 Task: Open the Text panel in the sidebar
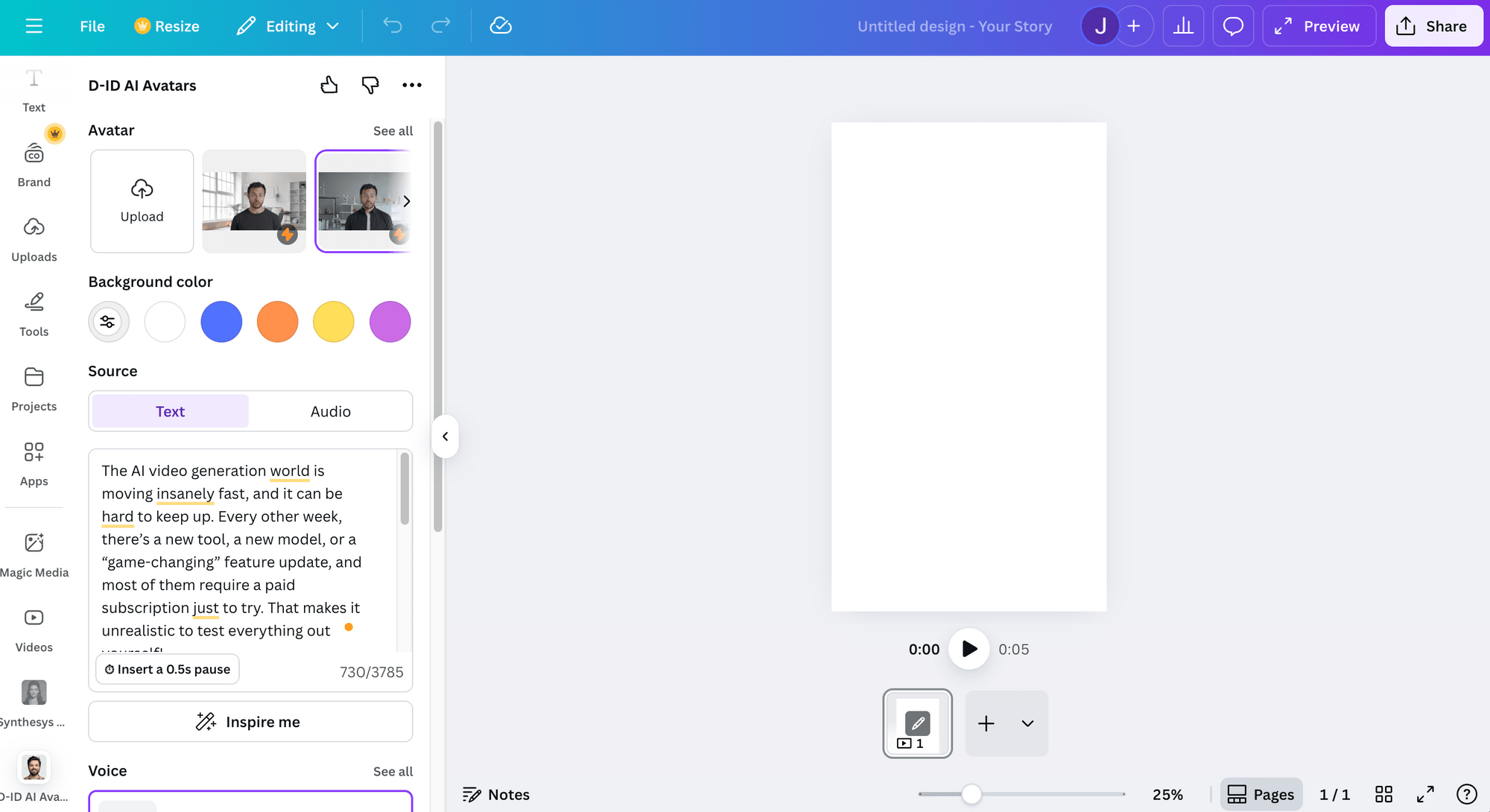coord(34,88)
